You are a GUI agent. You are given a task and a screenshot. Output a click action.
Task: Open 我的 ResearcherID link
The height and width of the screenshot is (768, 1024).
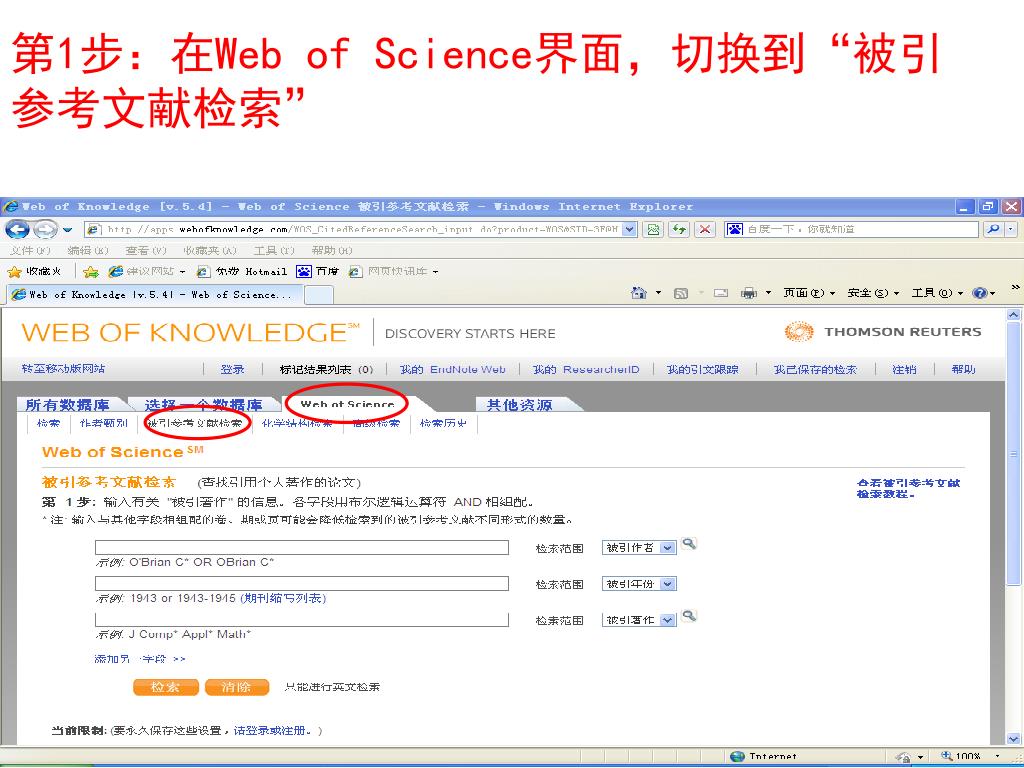pos(586,370)
